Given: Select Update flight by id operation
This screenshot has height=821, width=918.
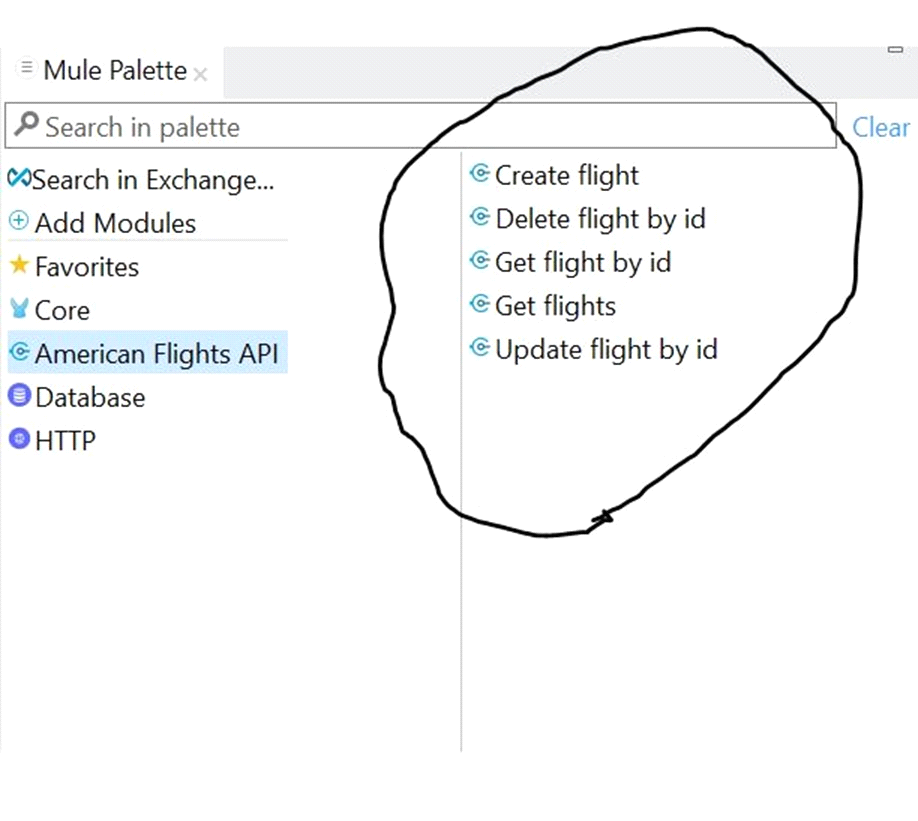Looking at the screenshot, I should coord(594,349).
